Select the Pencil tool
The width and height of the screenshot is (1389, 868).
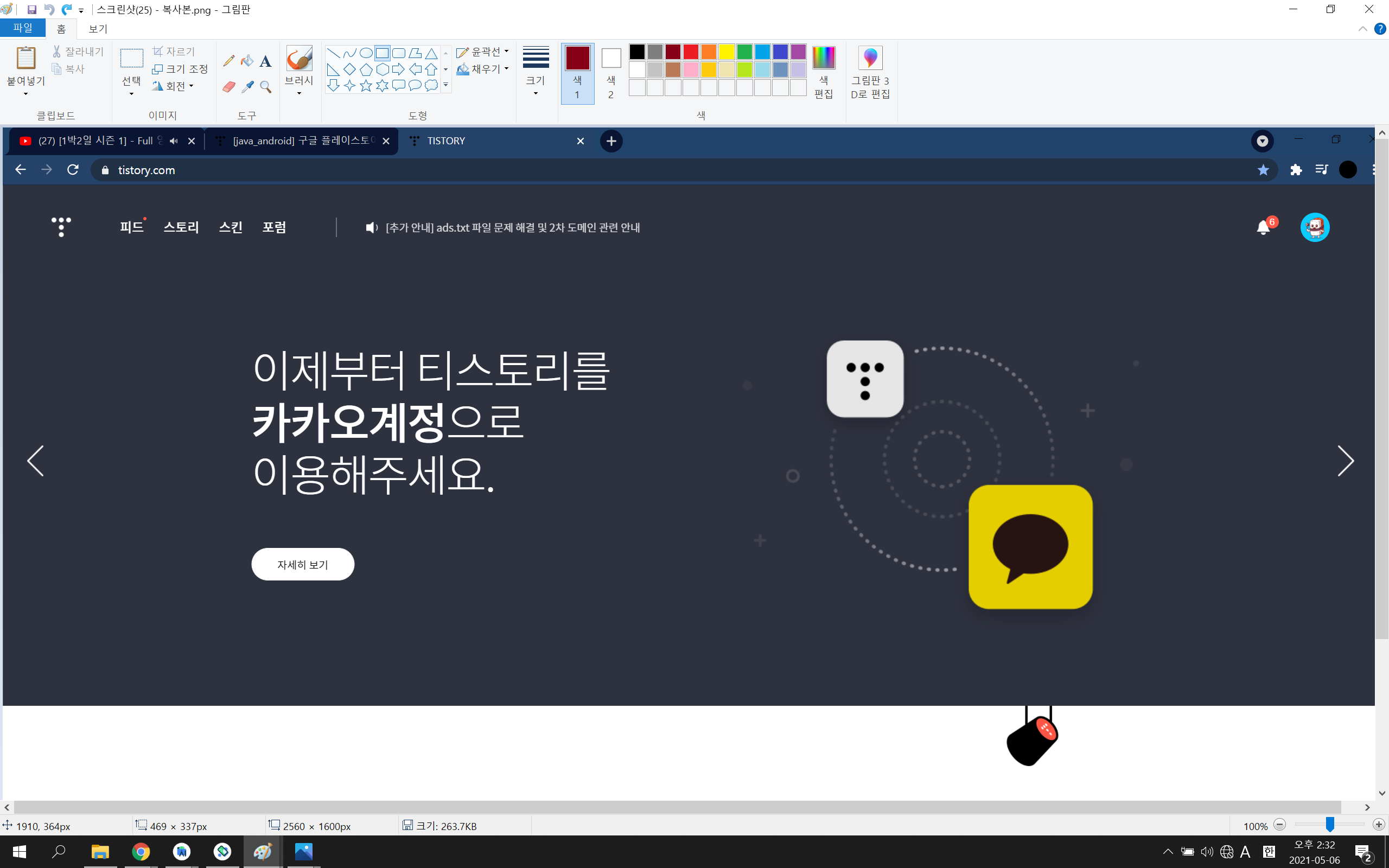228,61
